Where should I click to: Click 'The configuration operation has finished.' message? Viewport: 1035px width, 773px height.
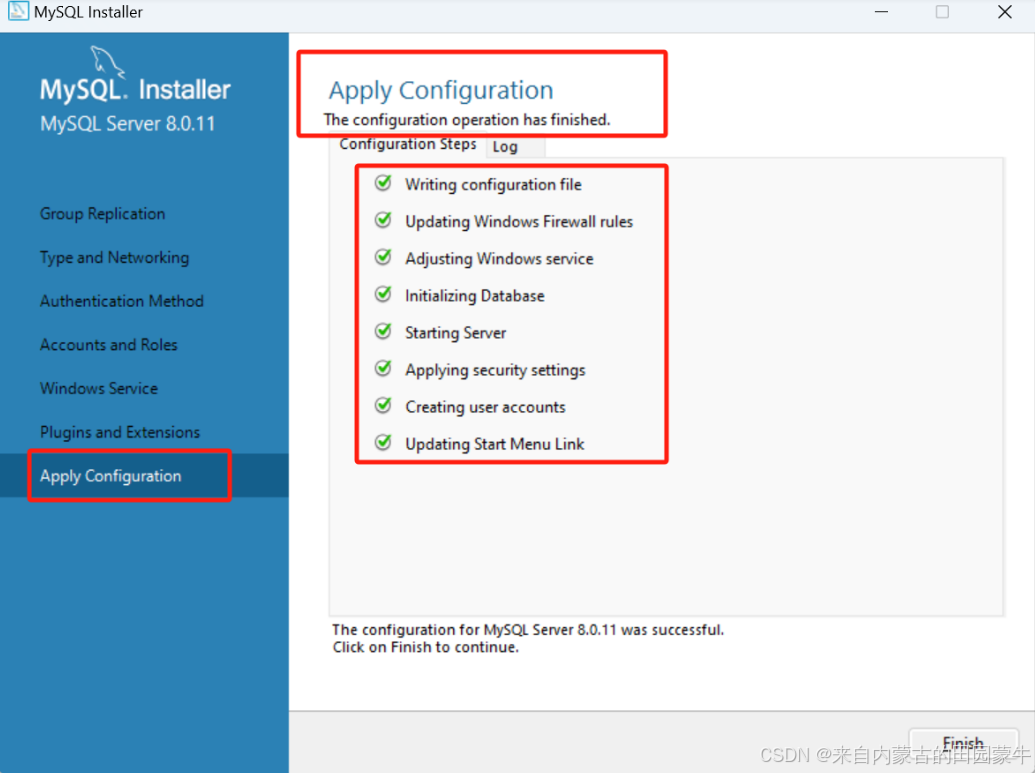(x=467, y=119)
